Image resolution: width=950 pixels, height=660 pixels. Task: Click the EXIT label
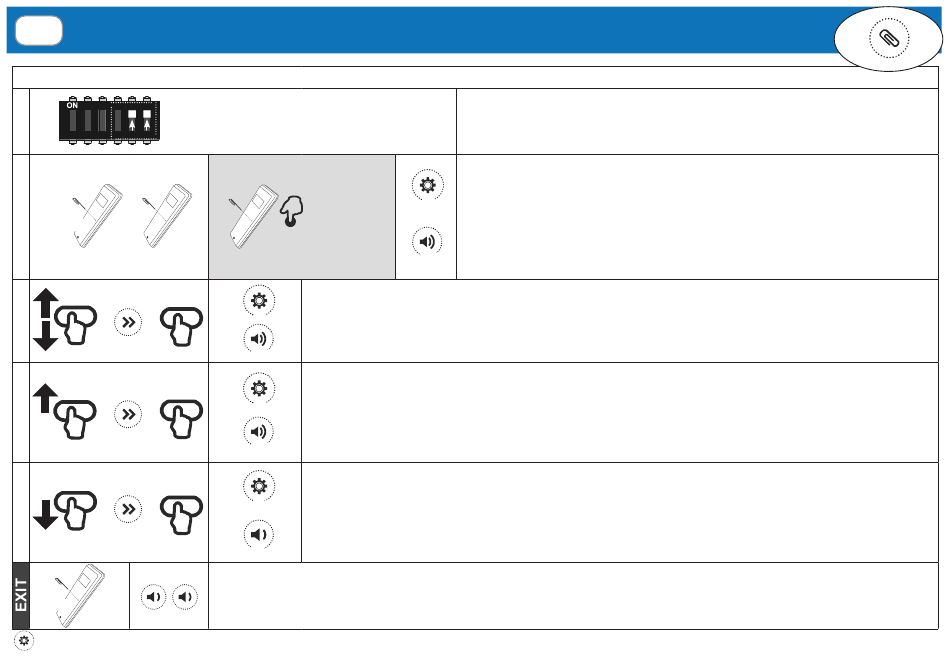(21, 596)
